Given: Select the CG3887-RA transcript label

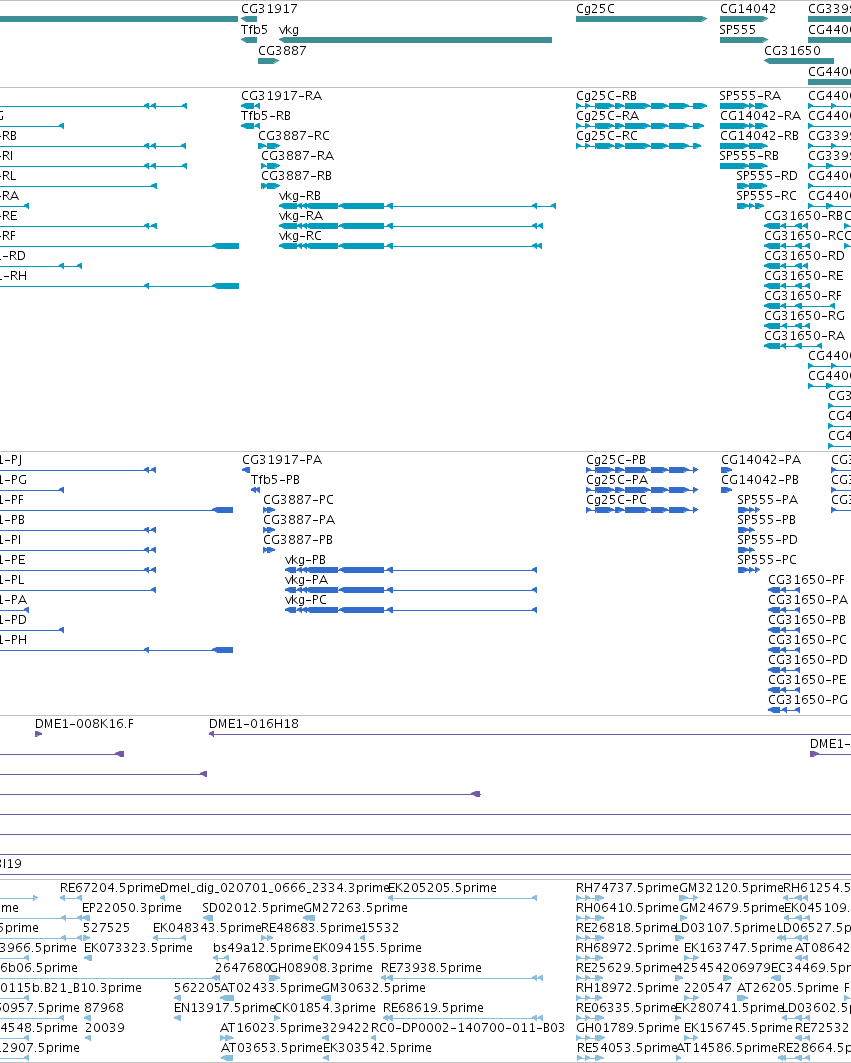Looking at the screenshot, I should [298, 156].
